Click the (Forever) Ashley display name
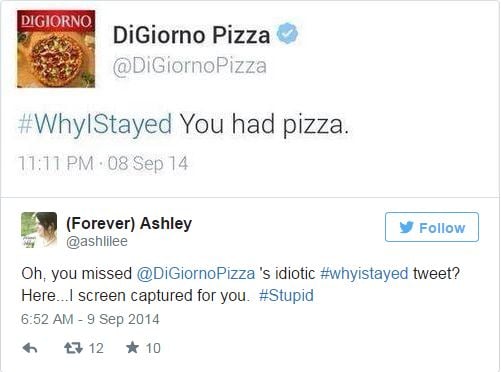The image size is (501, 372). 129,224
